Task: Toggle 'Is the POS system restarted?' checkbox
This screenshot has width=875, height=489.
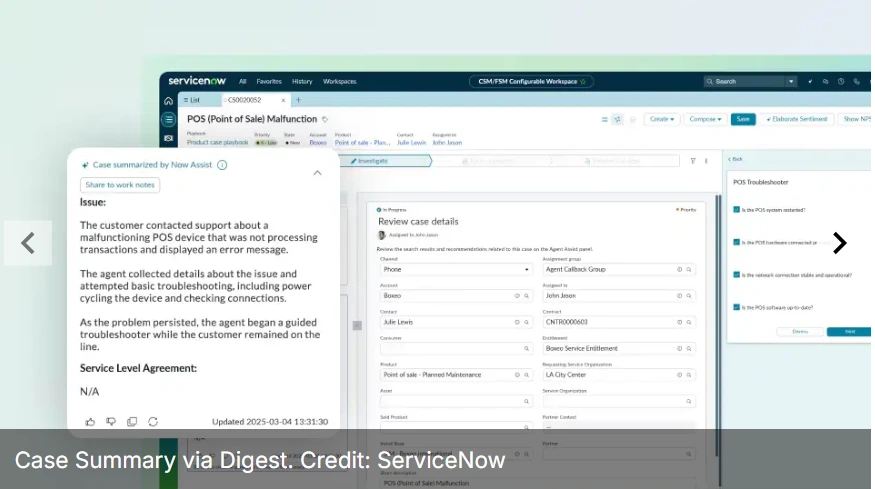Action: click(x=737, y=210)
